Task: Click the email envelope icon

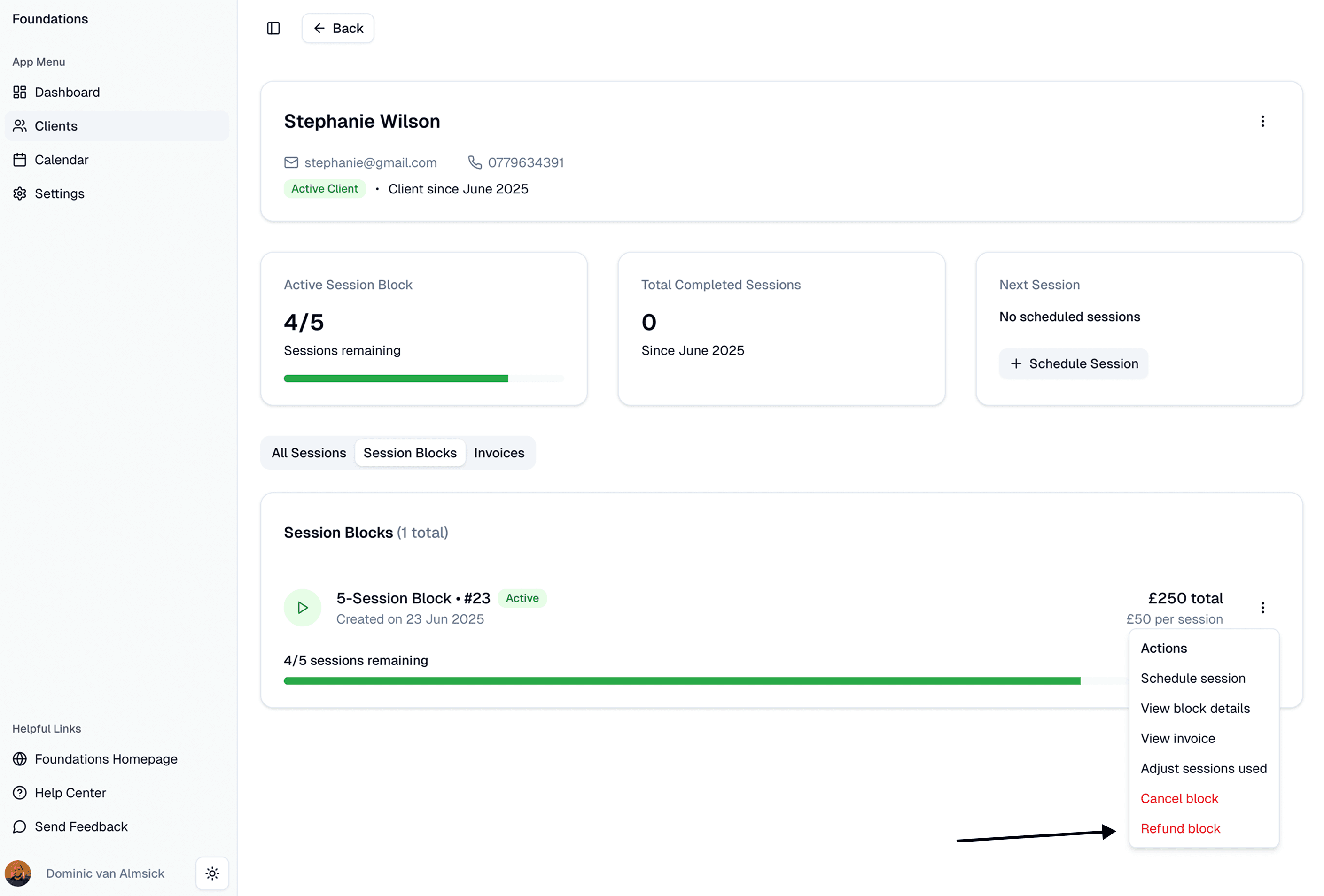Action: click(291, 163)
